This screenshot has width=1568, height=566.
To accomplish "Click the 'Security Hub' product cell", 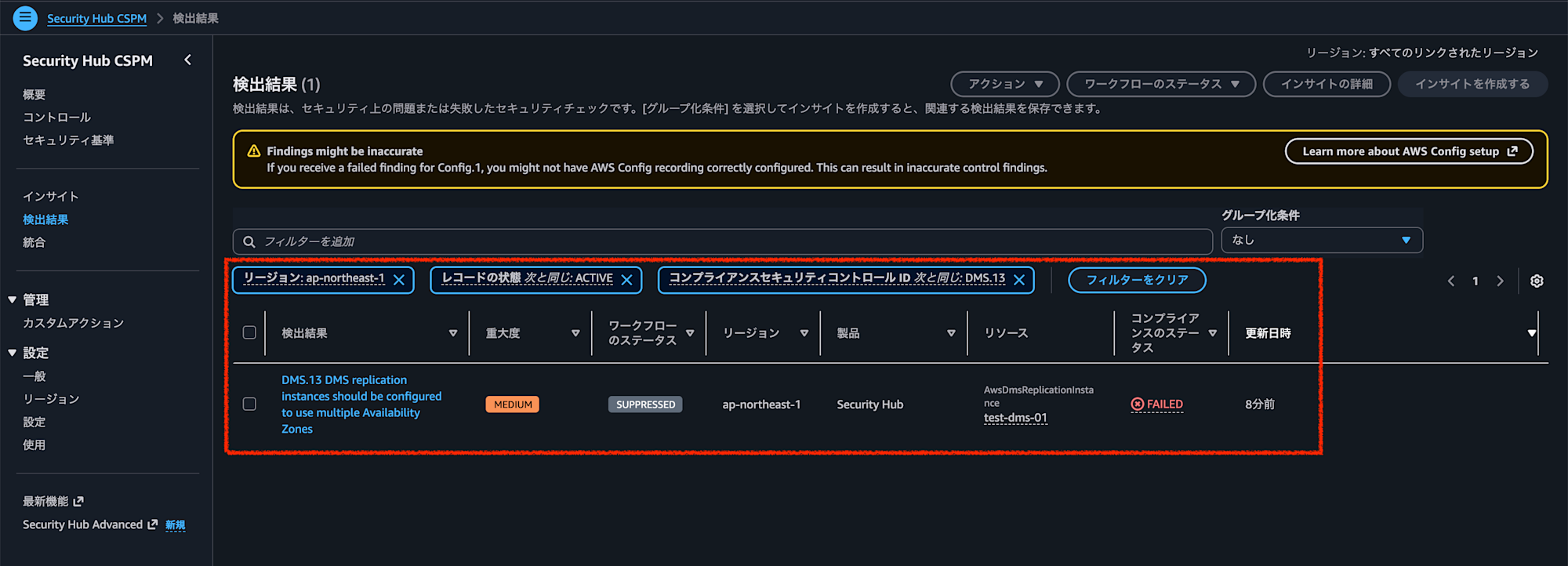I will pos(869,405).
